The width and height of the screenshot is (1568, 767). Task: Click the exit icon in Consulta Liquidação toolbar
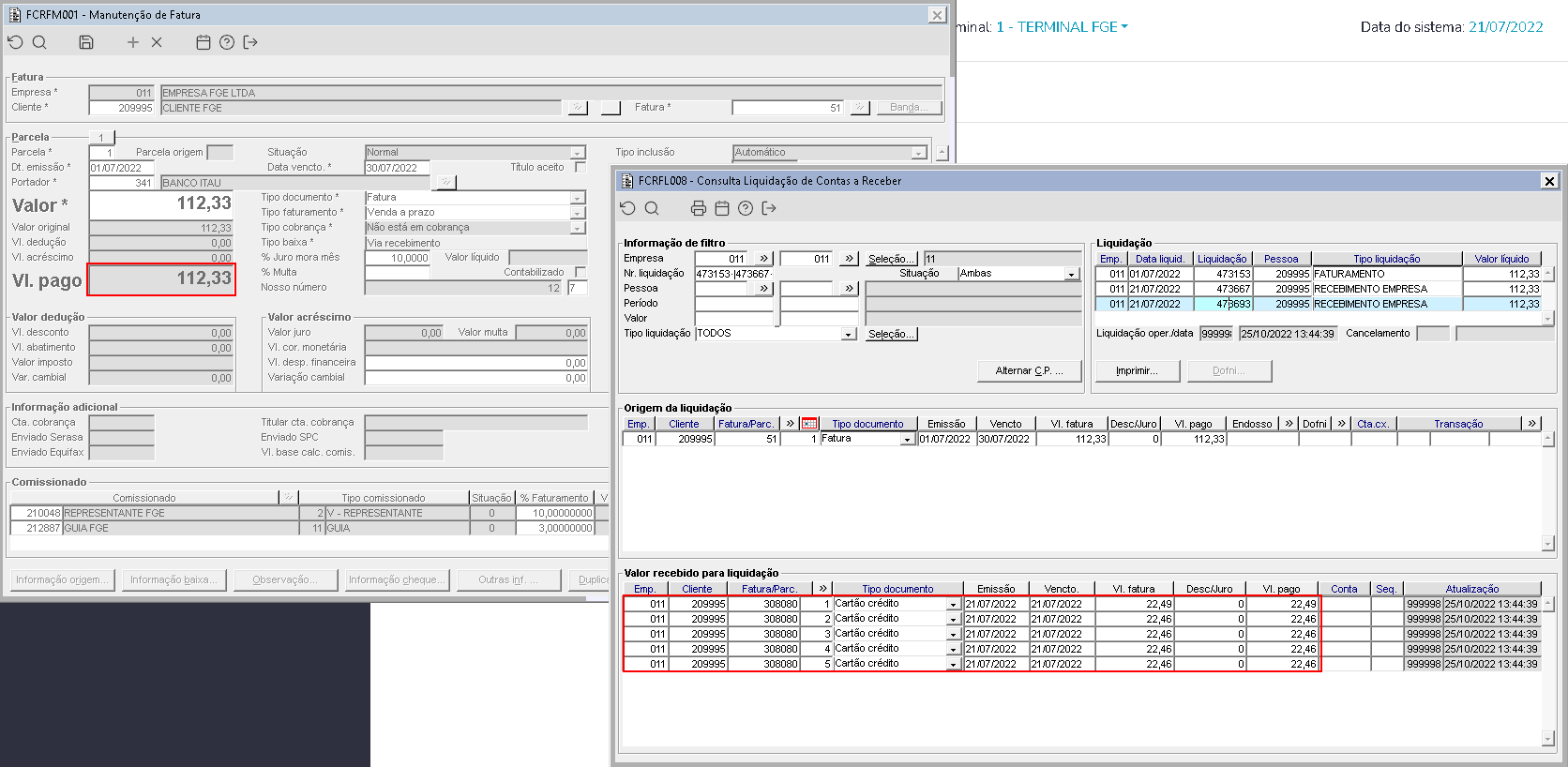[x=769, y=208]
